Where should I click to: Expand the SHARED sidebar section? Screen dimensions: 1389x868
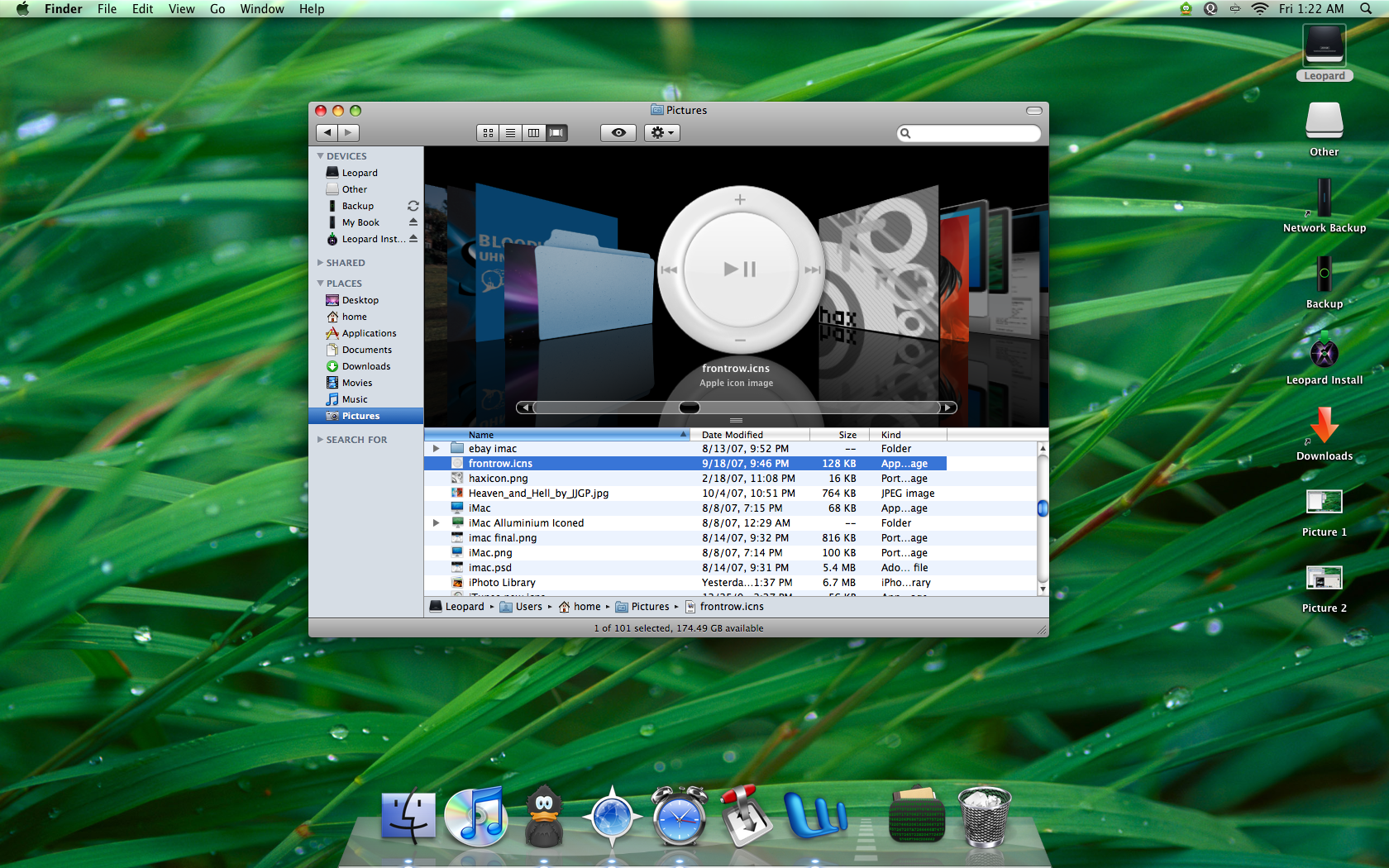point(321,263)
